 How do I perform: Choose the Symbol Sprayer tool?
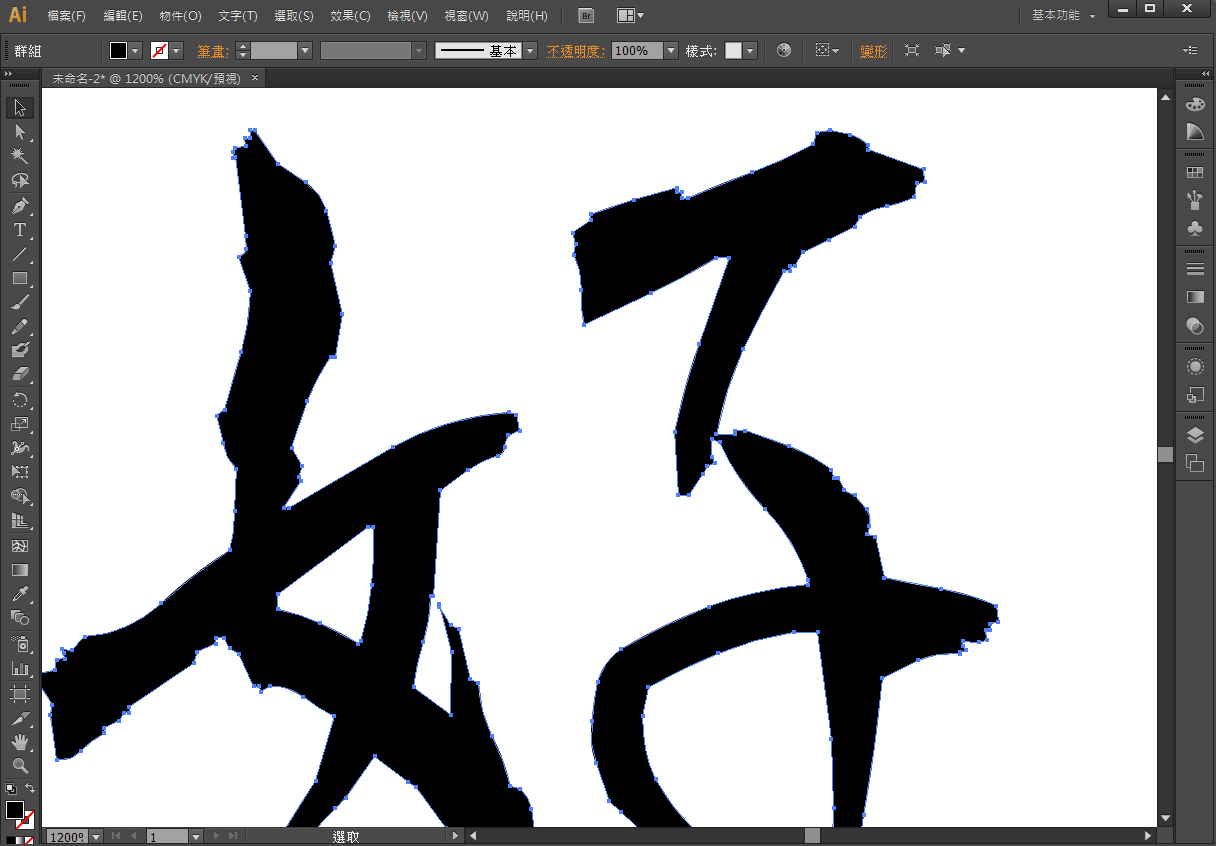[20, 643]
